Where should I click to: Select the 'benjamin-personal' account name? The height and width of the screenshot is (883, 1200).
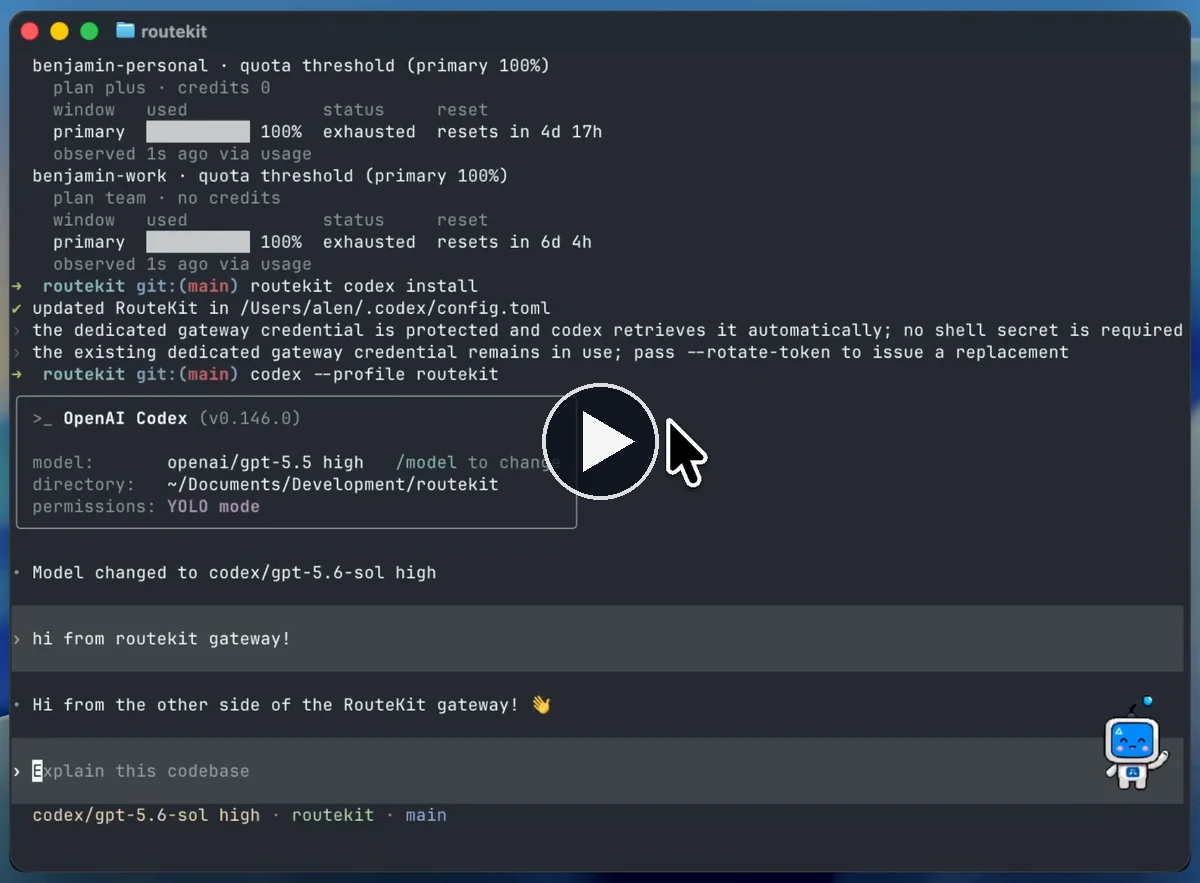pyautogui.click(x=120, y=66)
